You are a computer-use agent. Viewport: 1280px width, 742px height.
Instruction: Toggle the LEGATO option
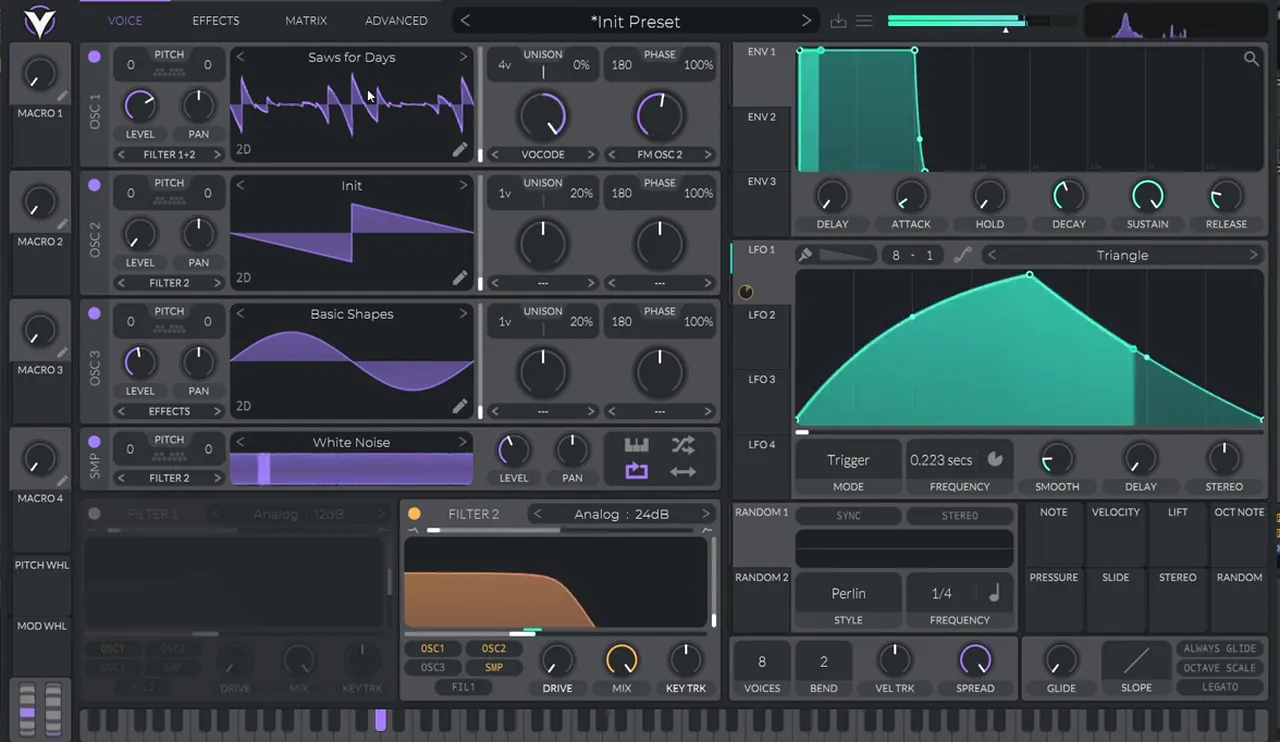click(1220, 687)
